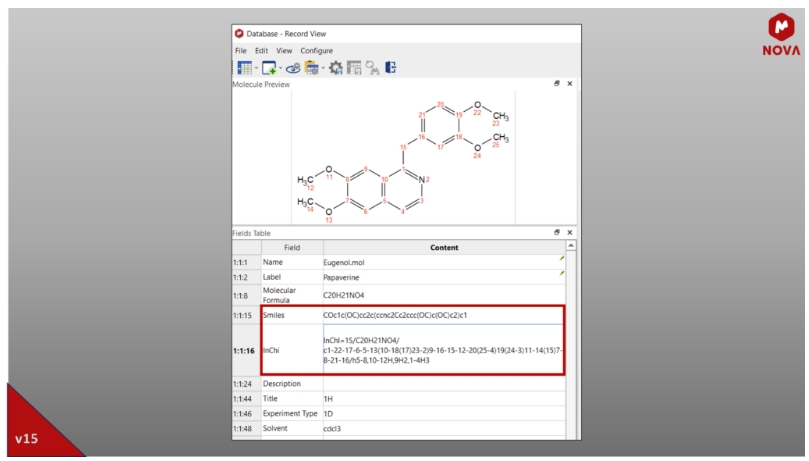Click the clipboard paste table icon

point(312,68)
